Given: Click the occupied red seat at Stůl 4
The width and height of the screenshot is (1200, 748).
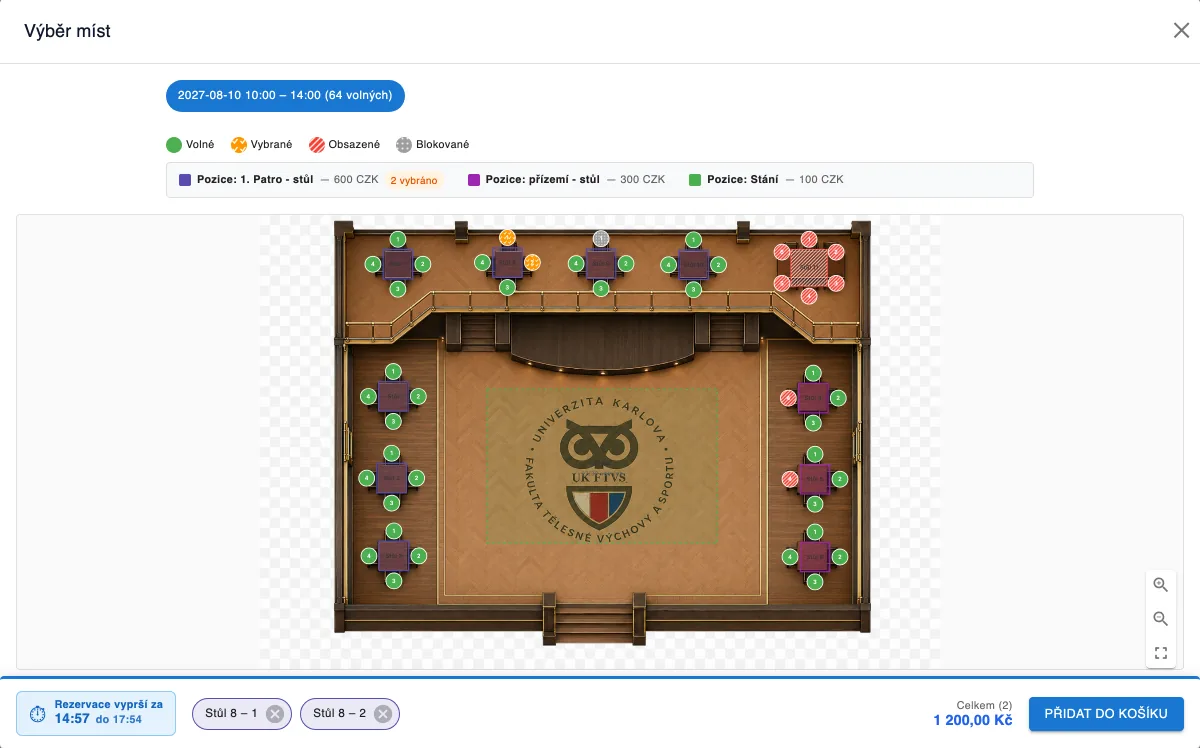Looking at the screenshot, I should point(789,398).
